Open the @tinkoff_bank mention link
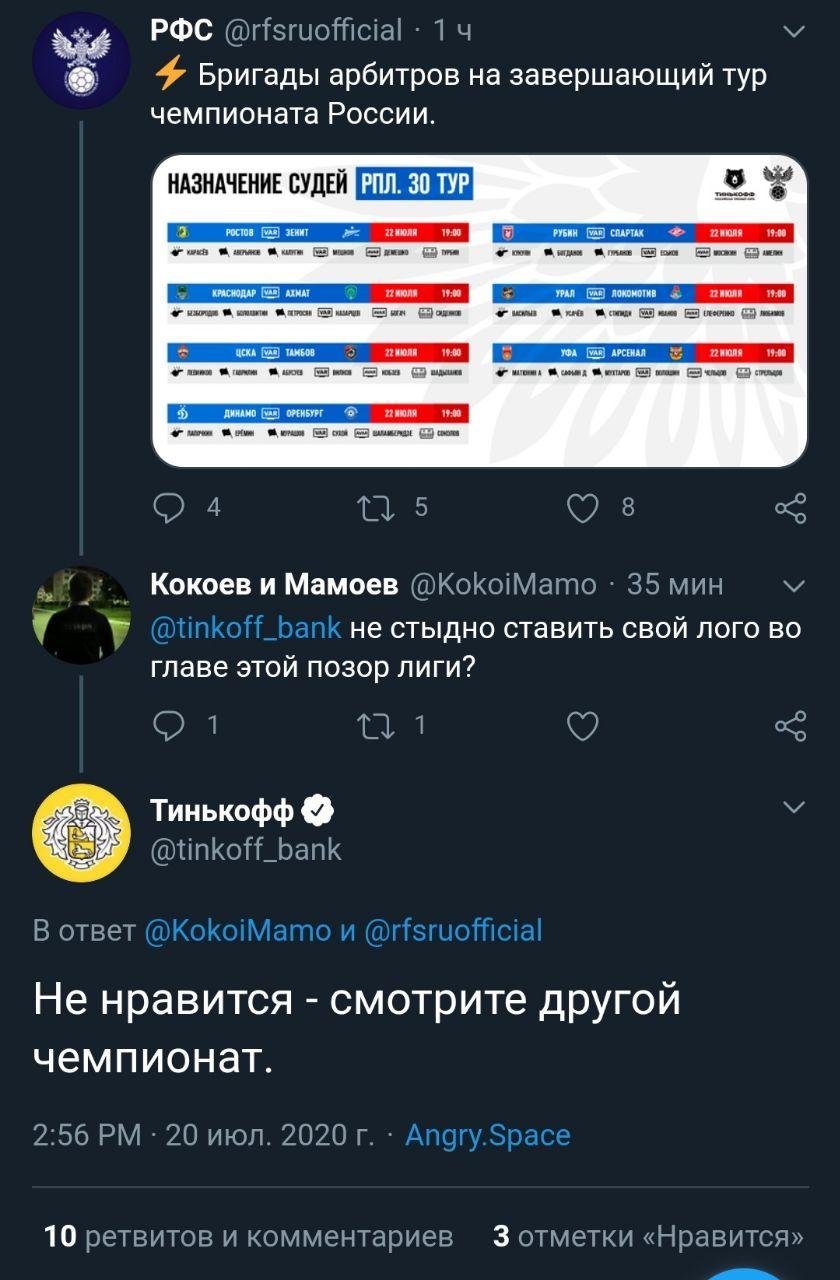Viewport: 840px width, 1280px height. 246,628
